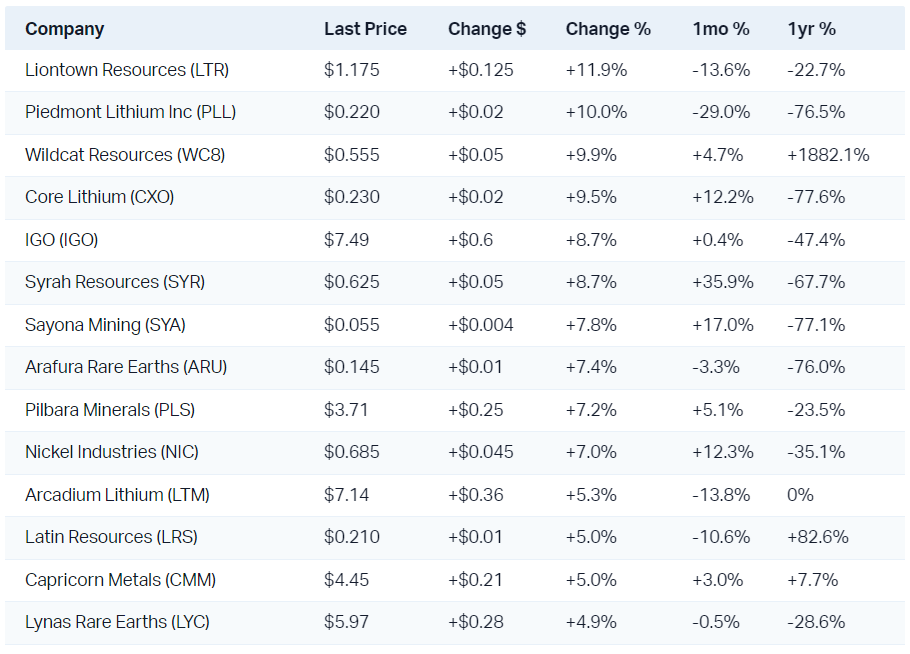This screenshot has height=654, width=910.
Task: Open Arafura Rare Earths (ARU) link
Action: (x=126, y=367)
